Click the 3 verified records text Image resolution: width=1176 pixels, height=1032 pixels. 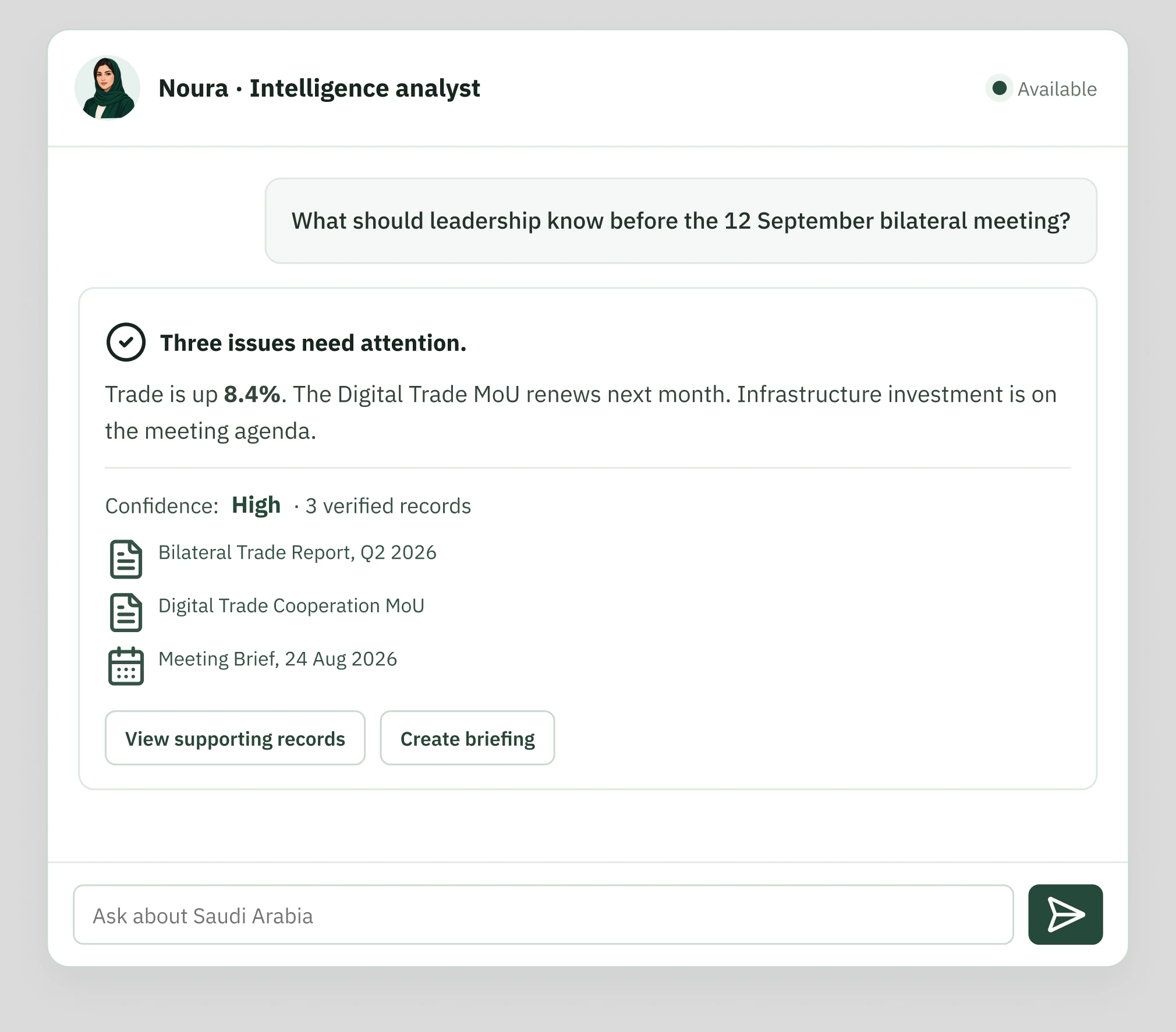coord(388,506)
